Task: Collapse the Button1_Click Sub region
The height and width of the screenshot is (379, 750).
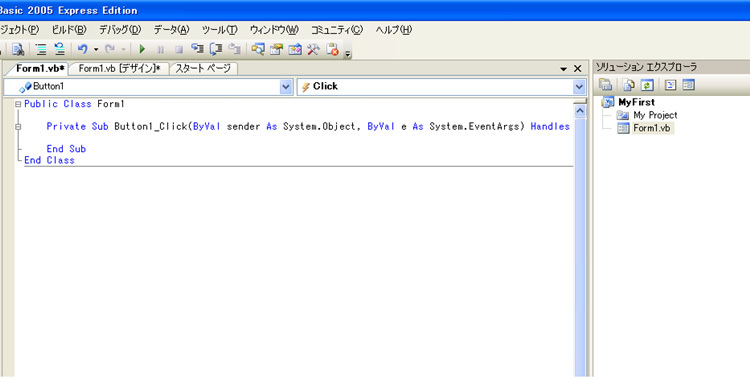Action: point(18,127)
